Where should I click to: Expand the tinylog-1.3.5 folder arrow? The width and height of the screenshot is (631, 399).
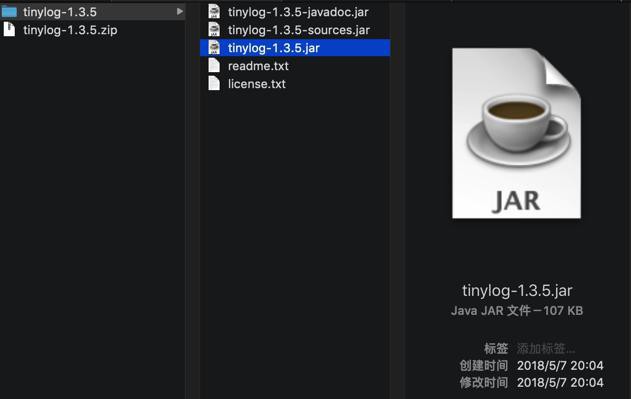pos(180,12)
